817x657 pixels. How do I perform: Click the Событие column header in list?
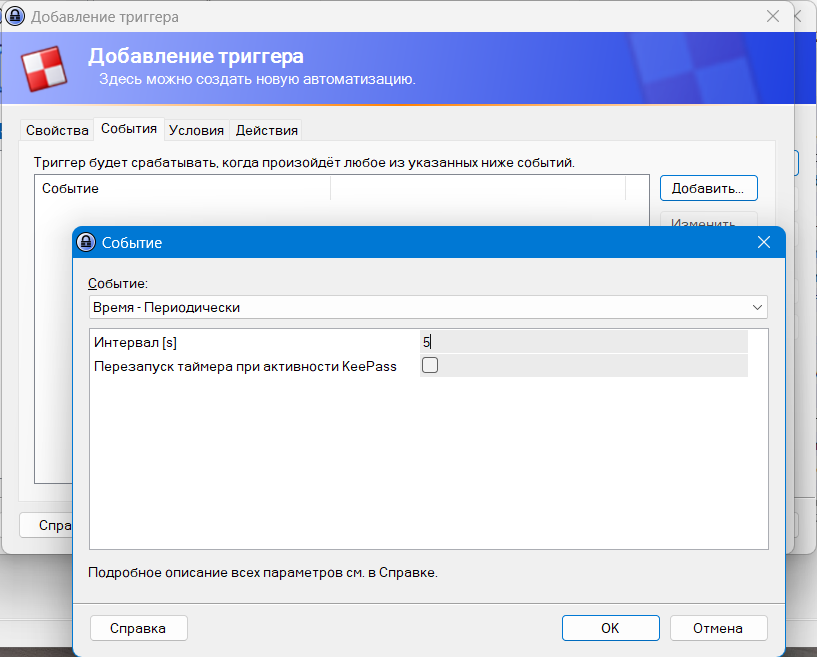[184, 188]
